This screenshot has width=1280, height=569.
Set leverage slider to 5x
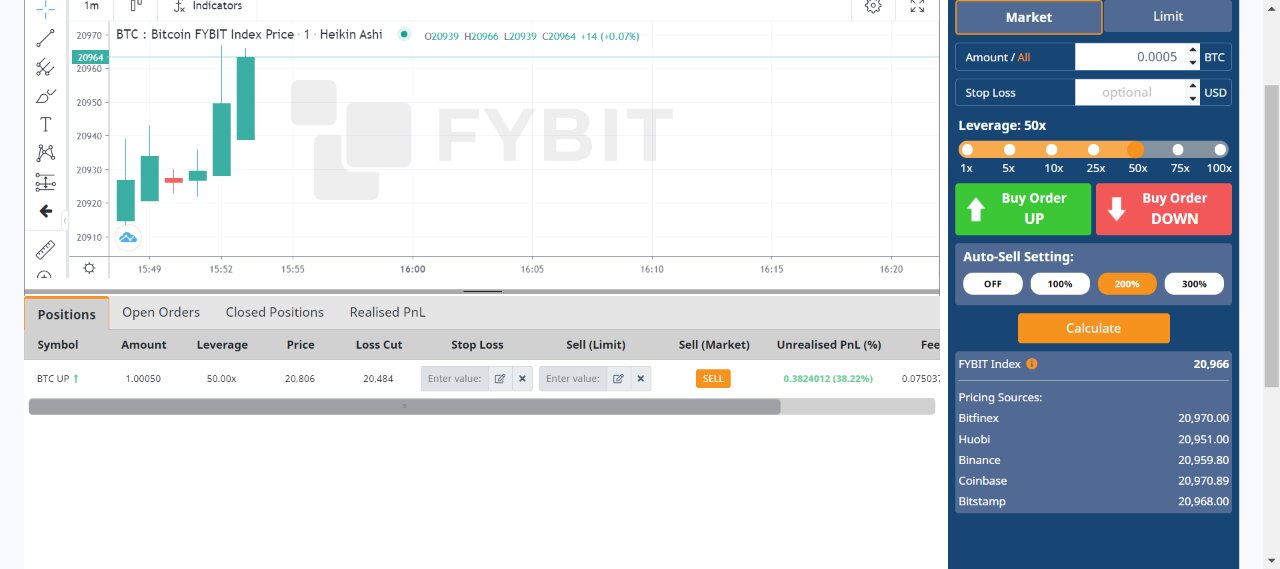1009,149
